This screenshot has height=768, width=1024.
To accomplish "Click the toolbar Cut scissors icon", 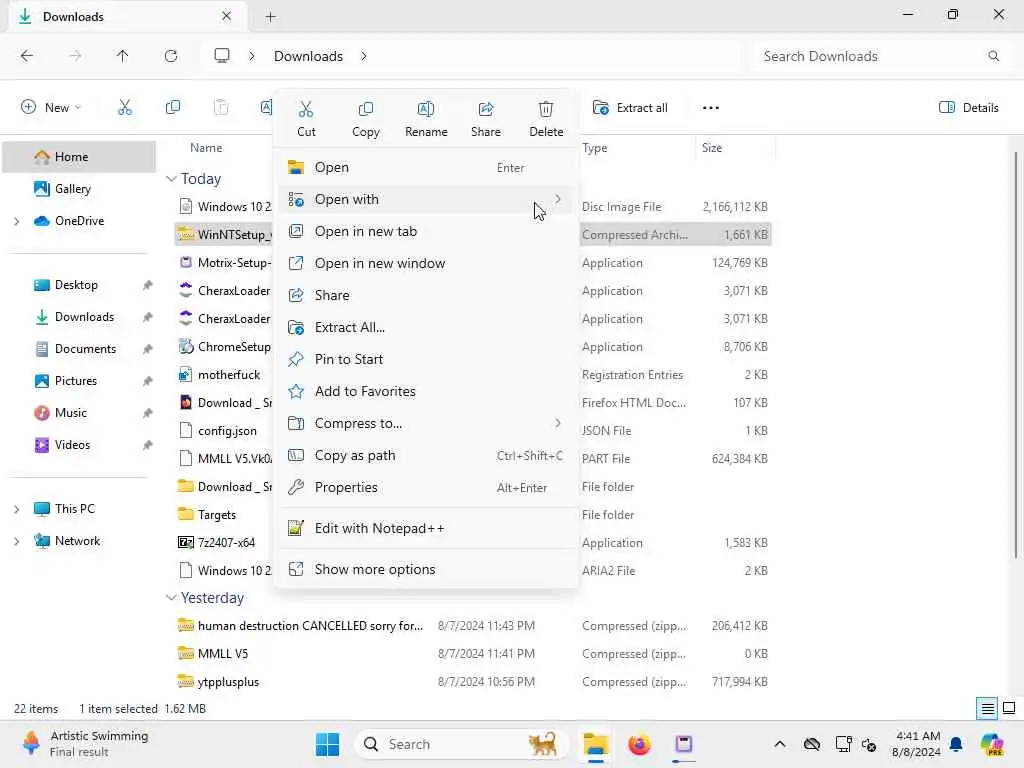I will [x=125, y=108].
